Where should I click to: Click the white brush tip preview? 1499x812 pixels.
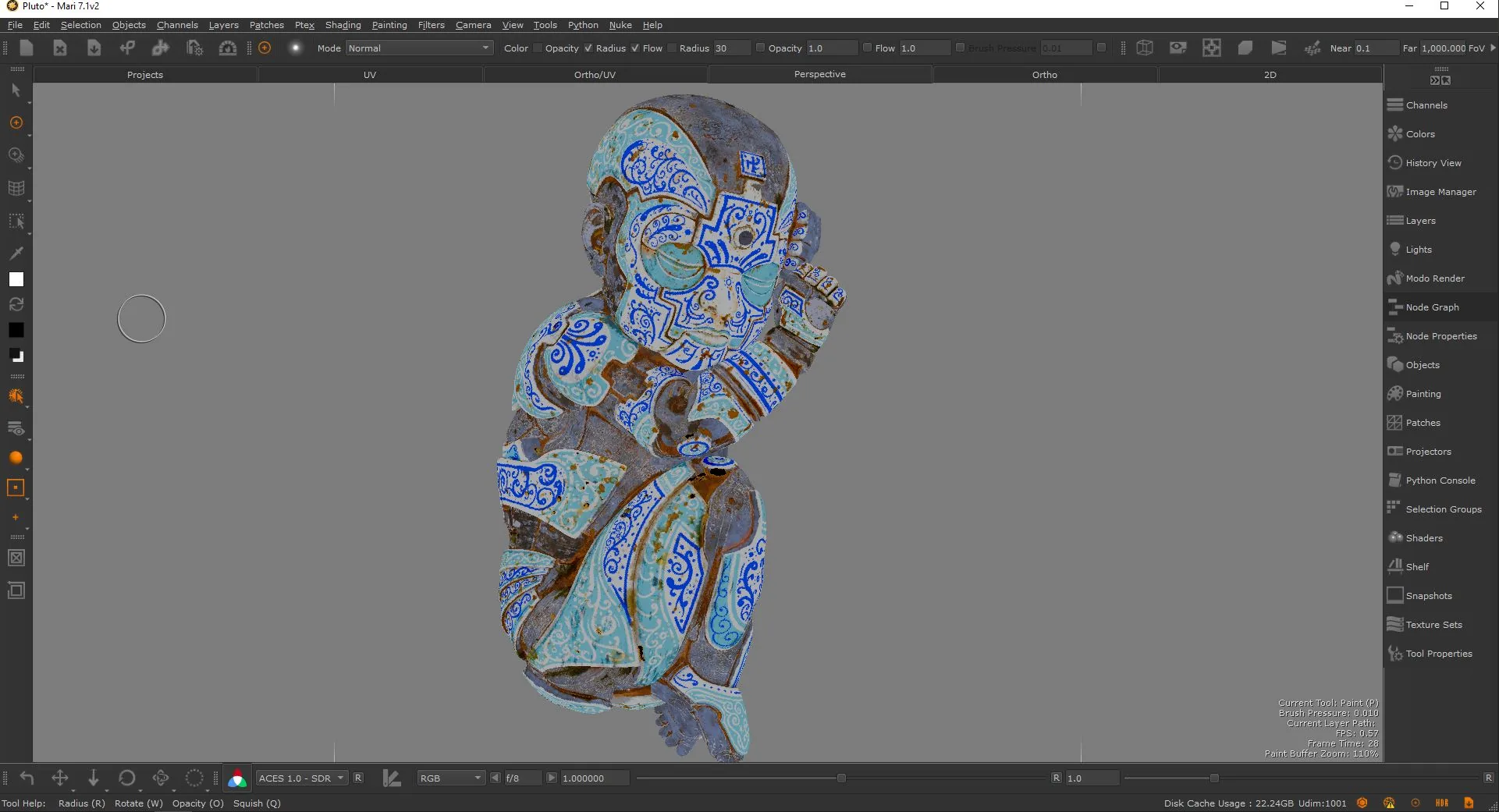tap(296, 48)
